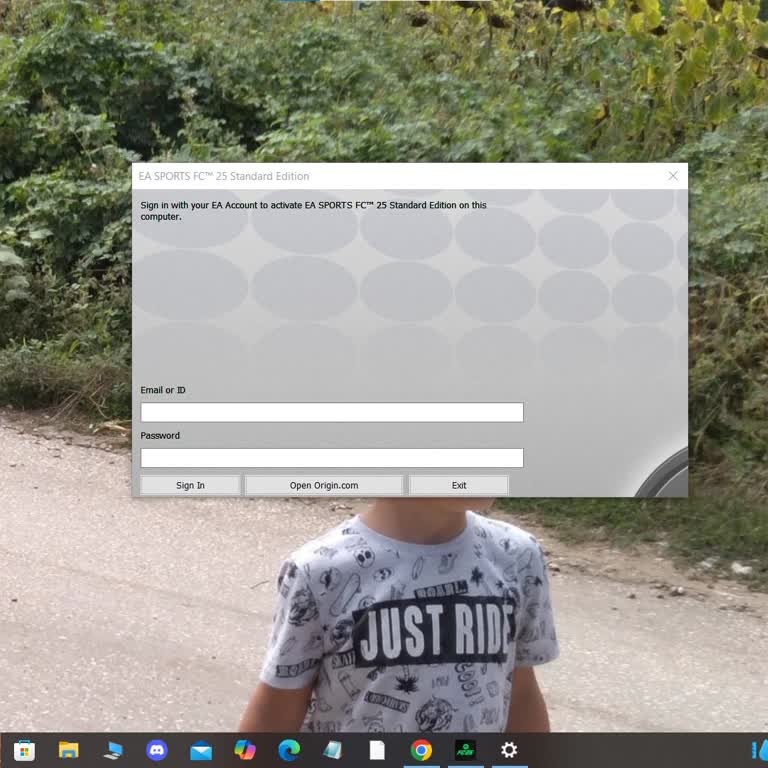Image resolution: width=768 pixels, height=768 pixels.
Task: Open the tilted notepad icon in the taskbar
Action: pyautogui.click(x=333, y=750)
